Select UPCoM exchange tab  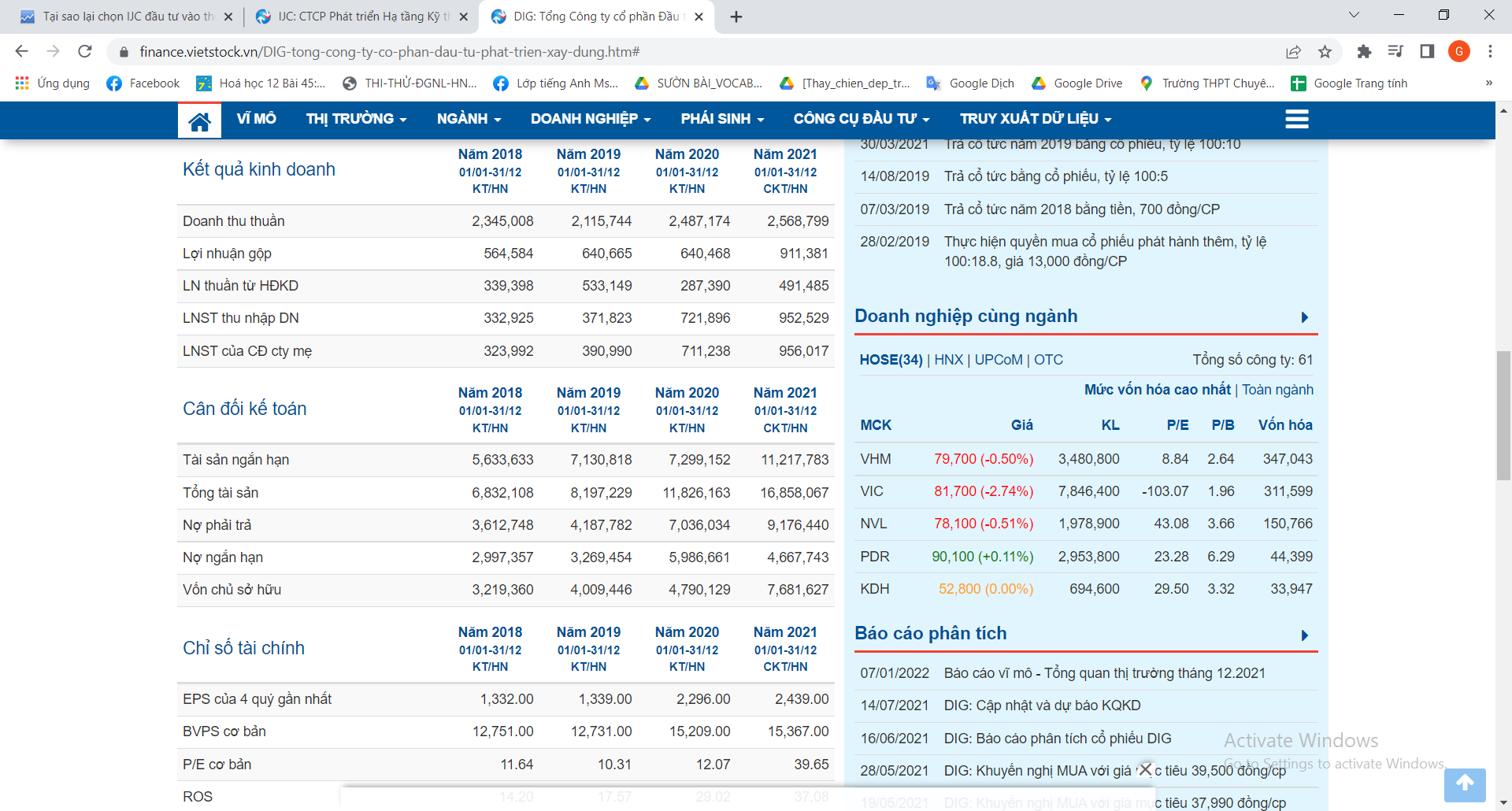(999, 360)
